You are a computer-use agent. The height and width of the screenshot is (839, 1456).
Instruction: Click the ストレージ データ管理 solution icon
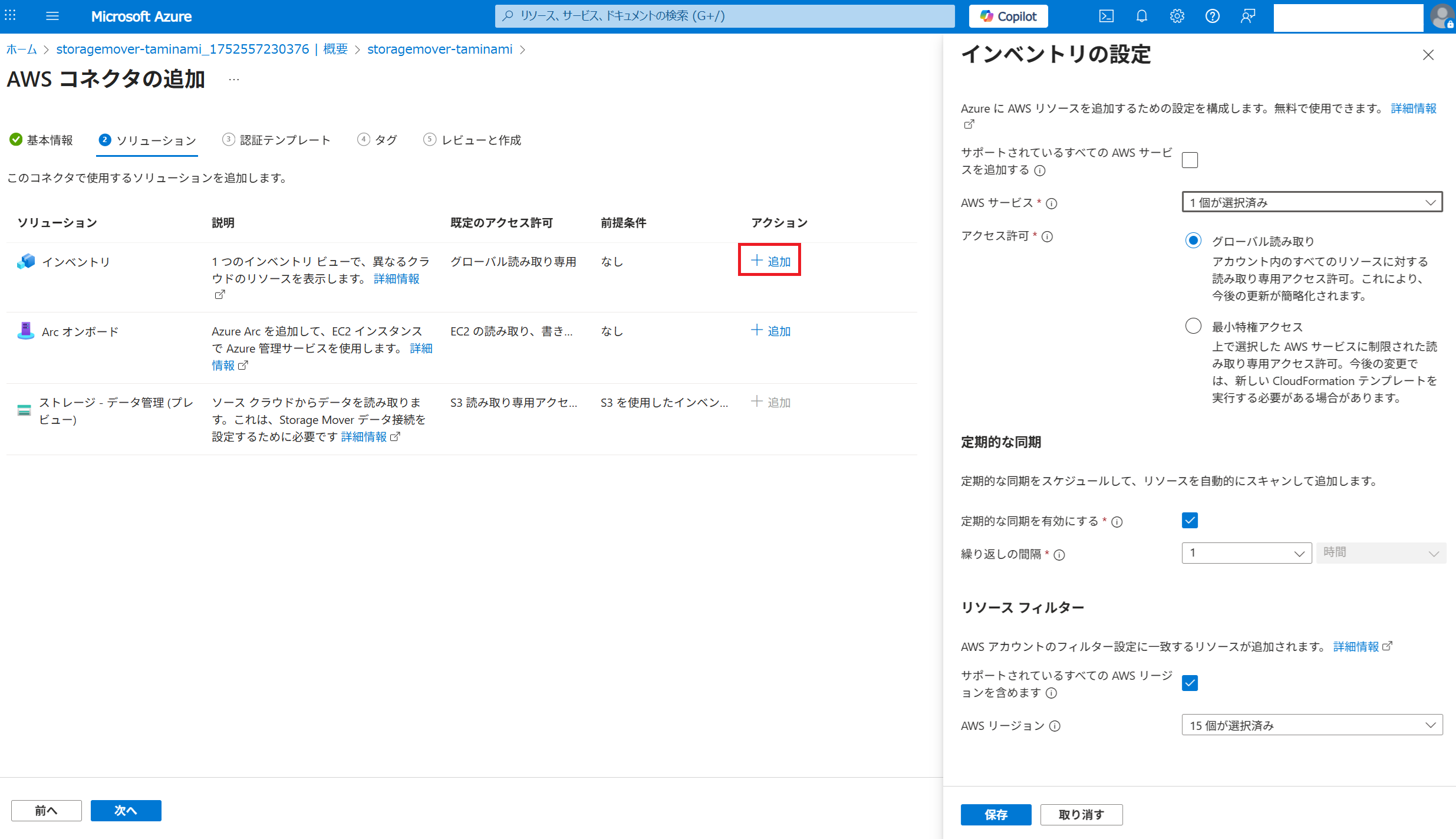(24, 410)
